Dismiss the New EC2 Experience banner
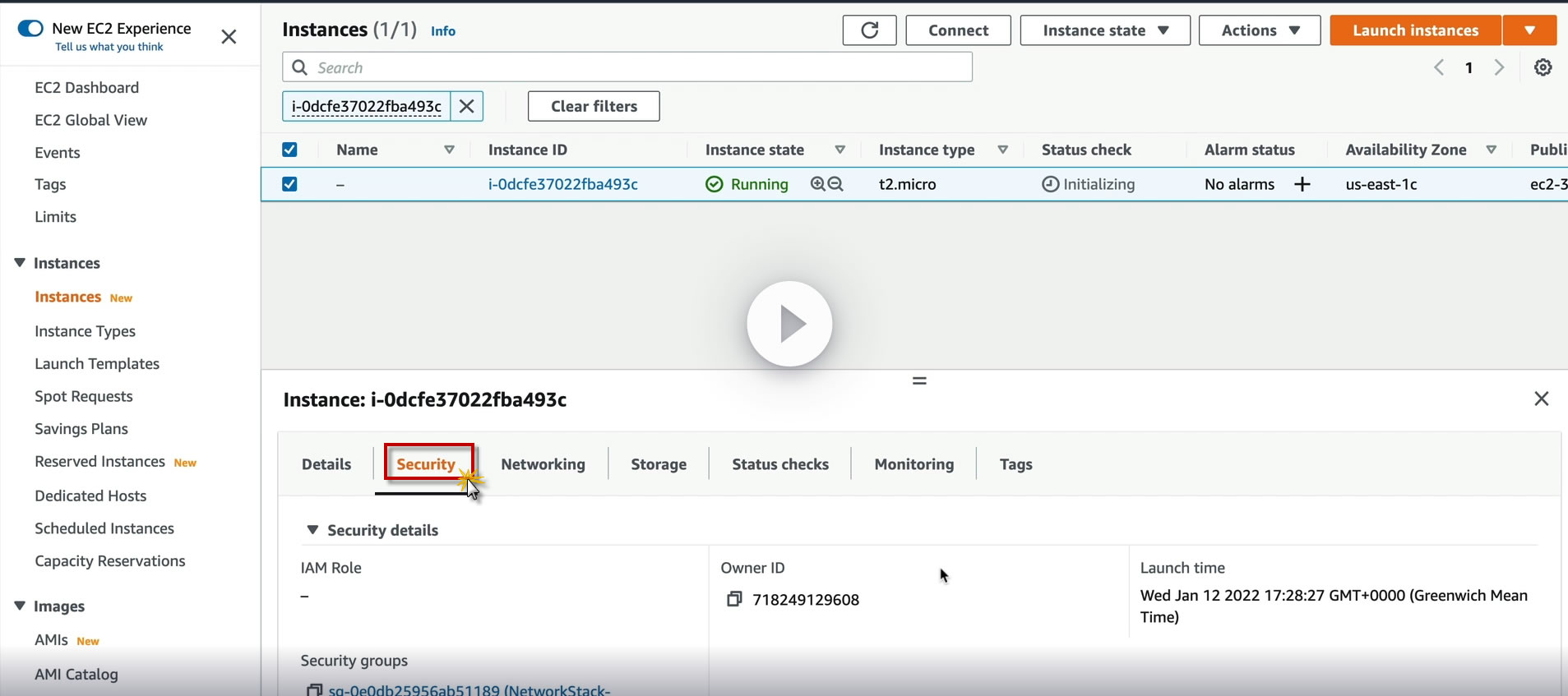Screen dimensions: 1568x696 pos(229,37)
